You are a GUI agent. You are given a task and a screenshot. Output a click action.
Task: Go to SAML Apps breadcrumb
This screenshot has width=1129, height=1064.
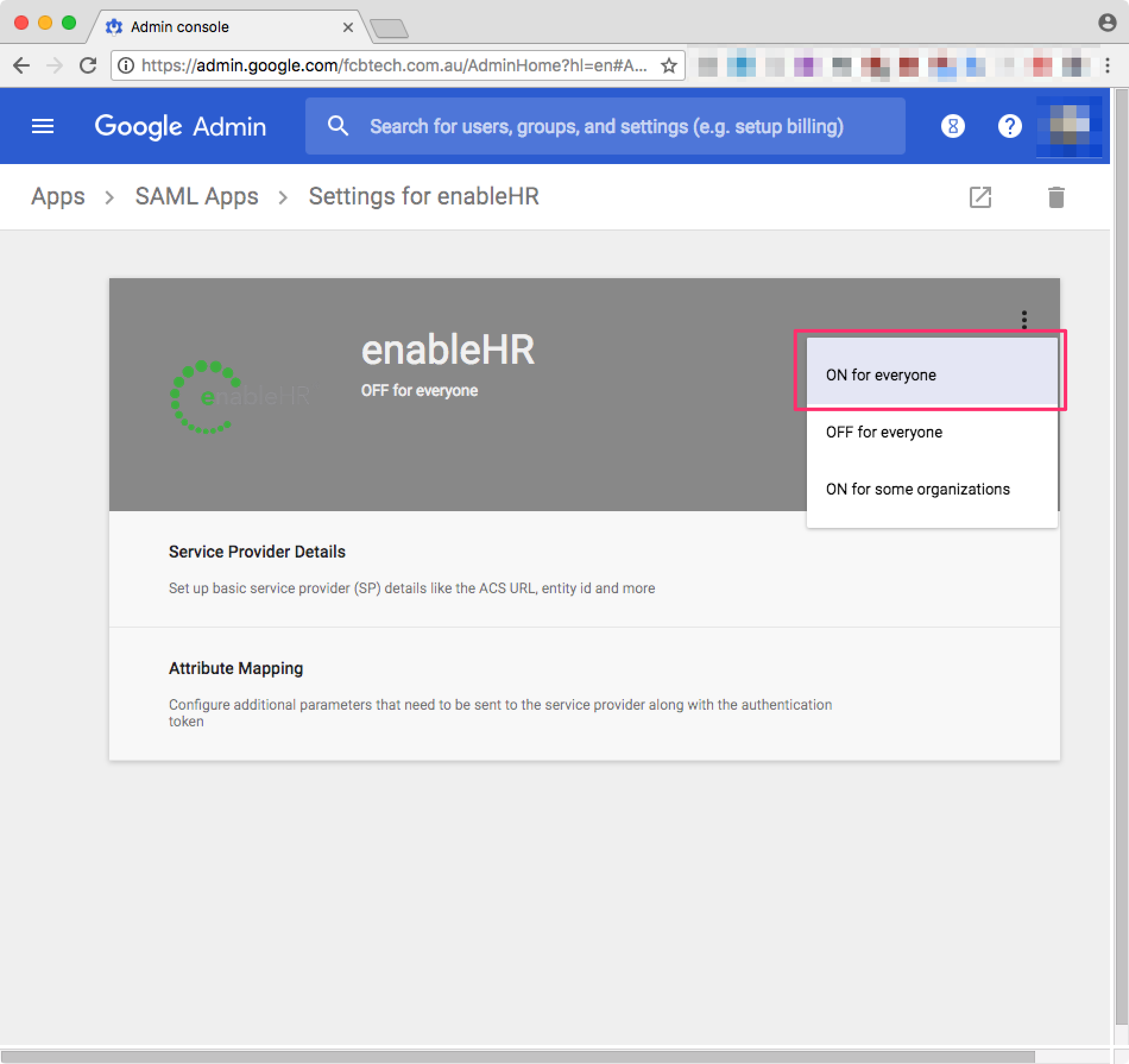click(197, 197)
